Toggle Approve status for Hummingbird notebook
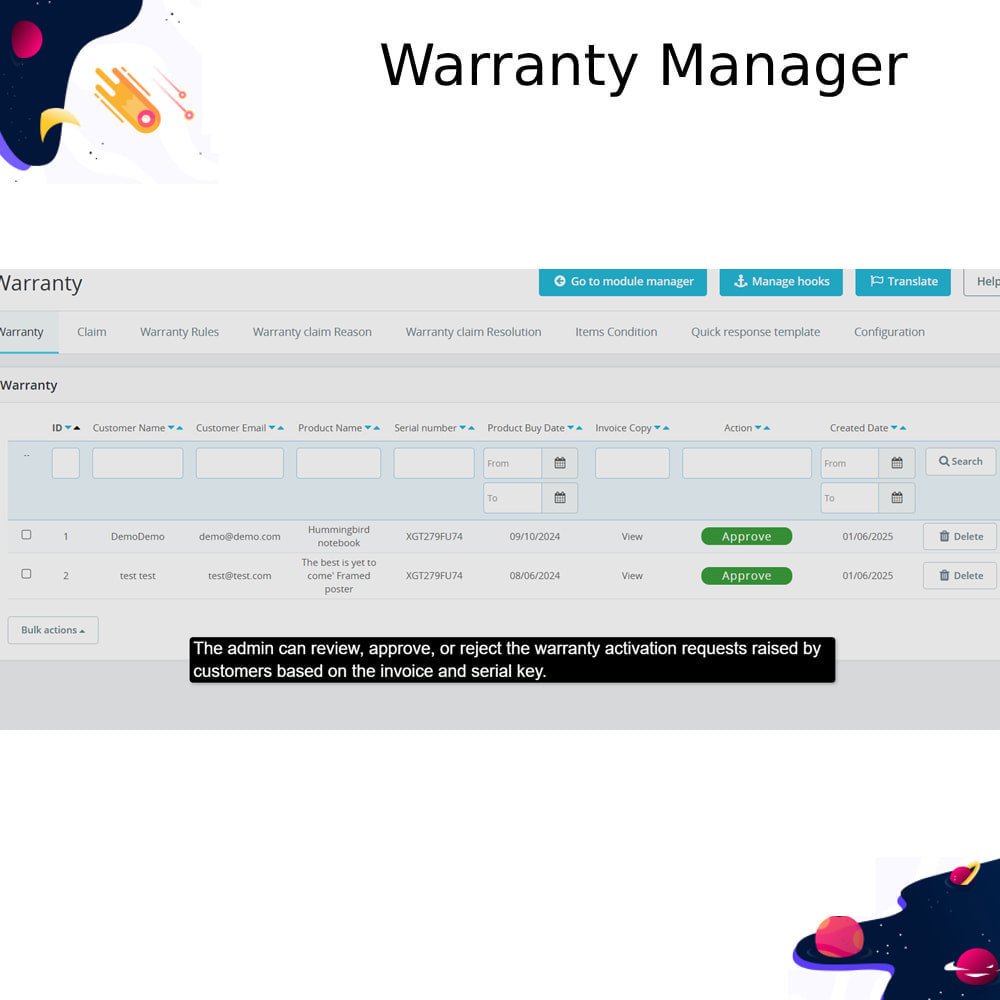1000x1000 pixels. 746,537
